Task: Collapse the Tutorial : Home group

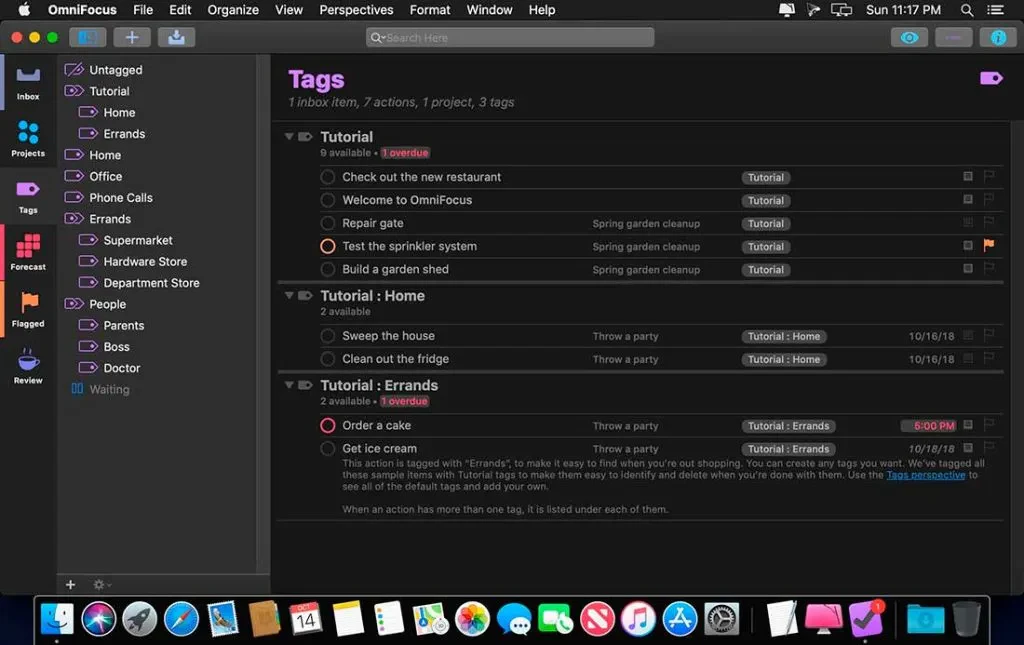Action: coord(289,295)
